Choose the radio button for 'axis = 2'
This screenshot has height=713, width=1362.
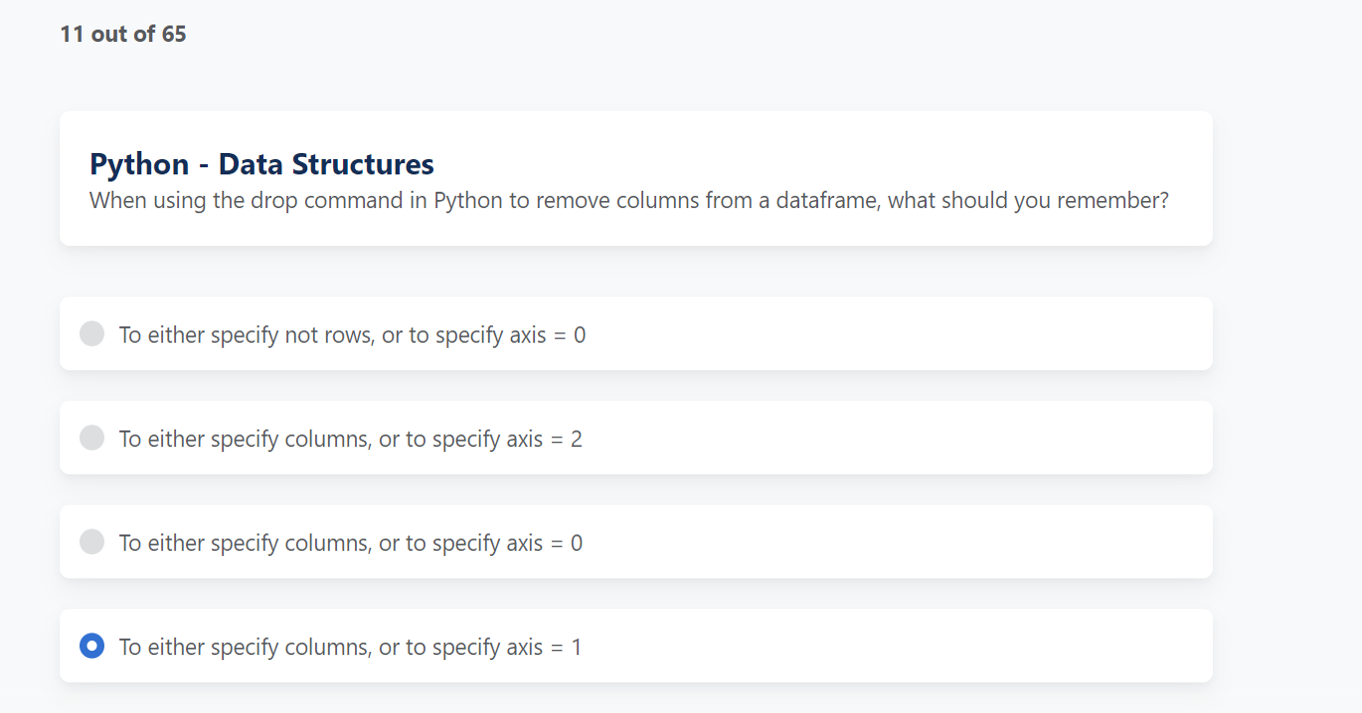tap(92, 438)
